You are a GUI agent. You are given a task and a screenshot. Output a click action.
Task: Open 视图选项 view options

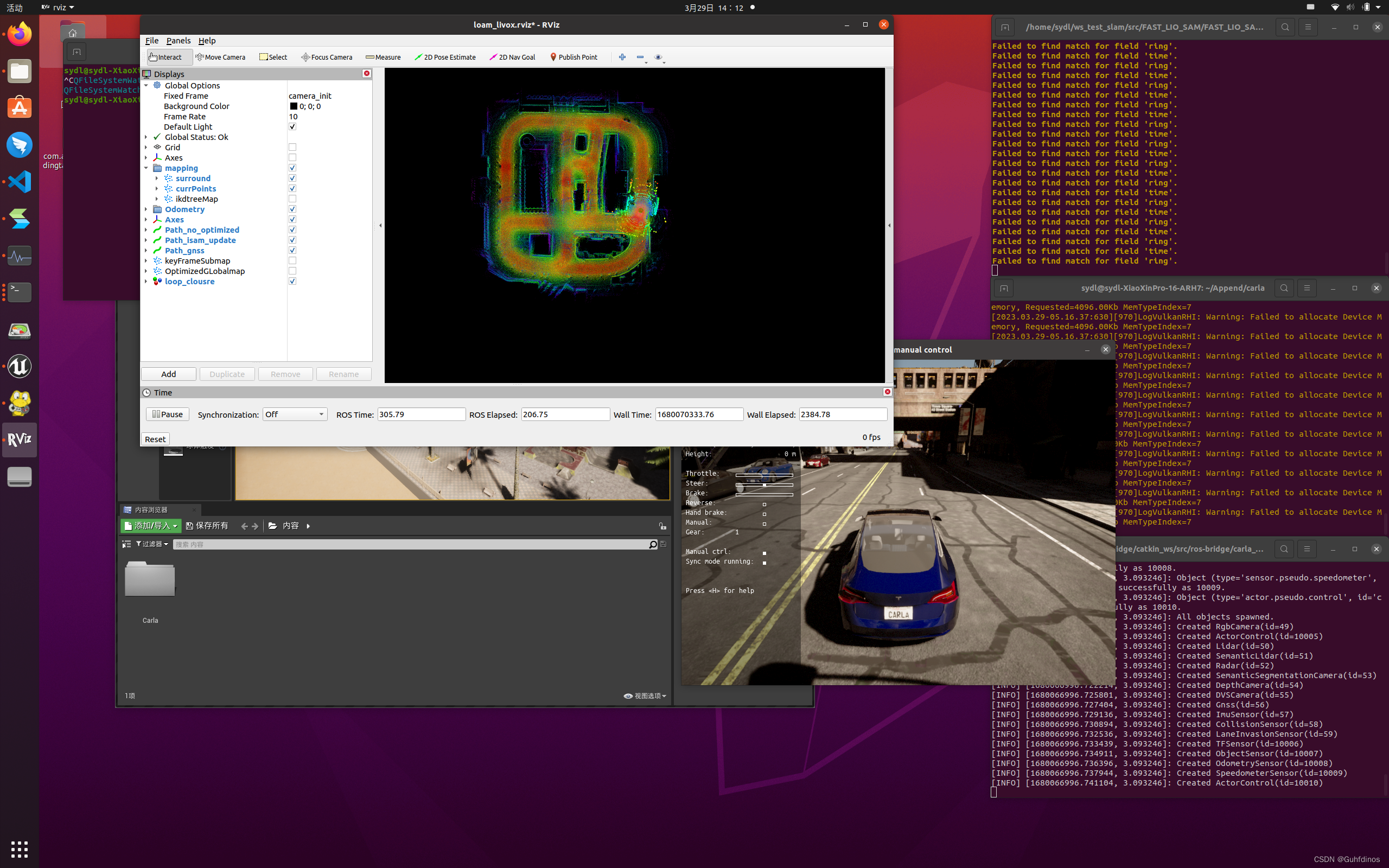(645, 696)
